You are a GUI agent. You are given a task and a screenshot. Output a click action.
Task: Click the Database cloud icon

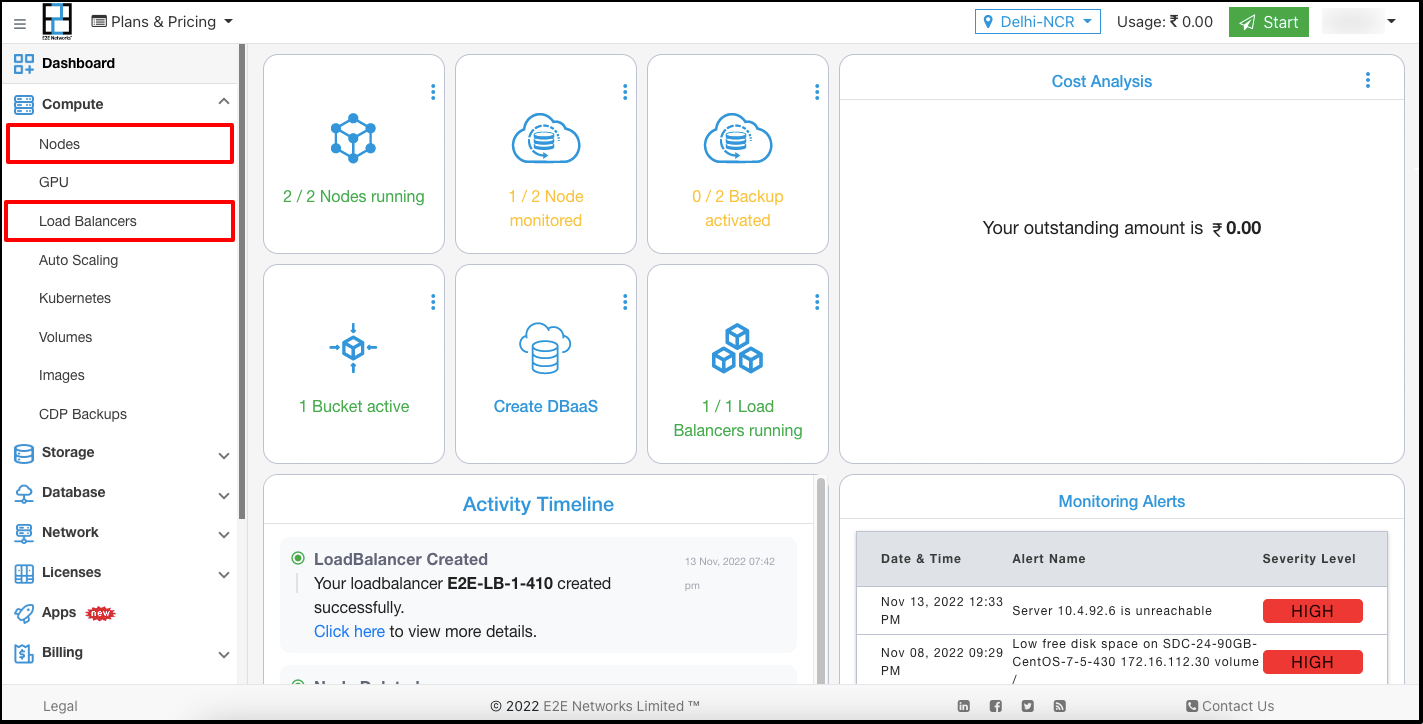coord(23,493)
